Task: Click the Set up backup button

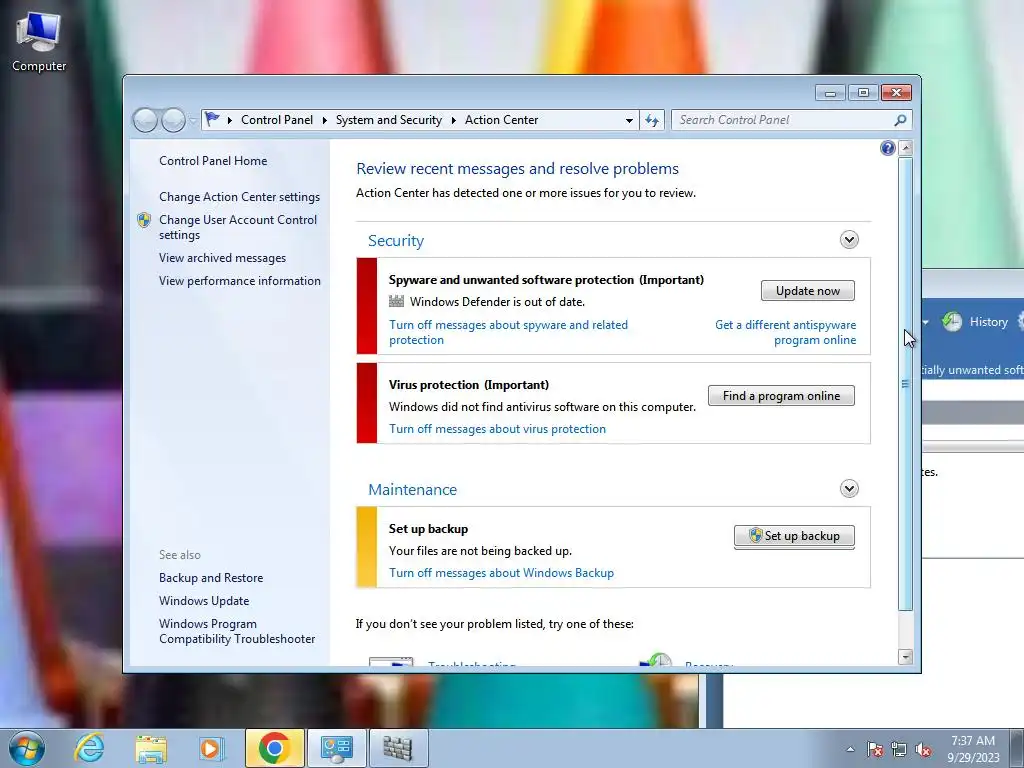Action: pos(794,536)
